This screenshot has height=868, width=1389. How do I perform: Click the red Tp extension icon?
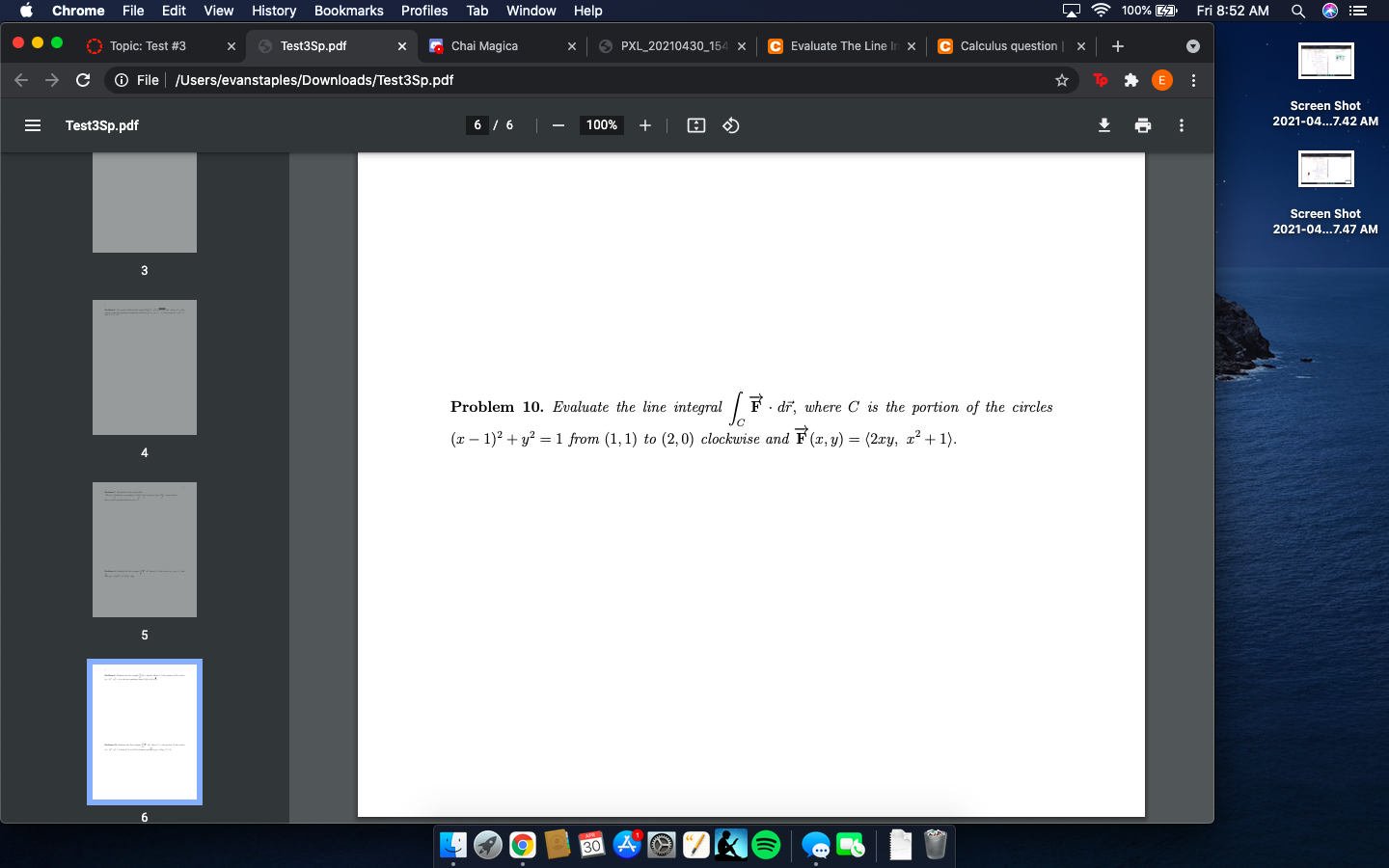pyautogui.click(x=1100, y=80)
